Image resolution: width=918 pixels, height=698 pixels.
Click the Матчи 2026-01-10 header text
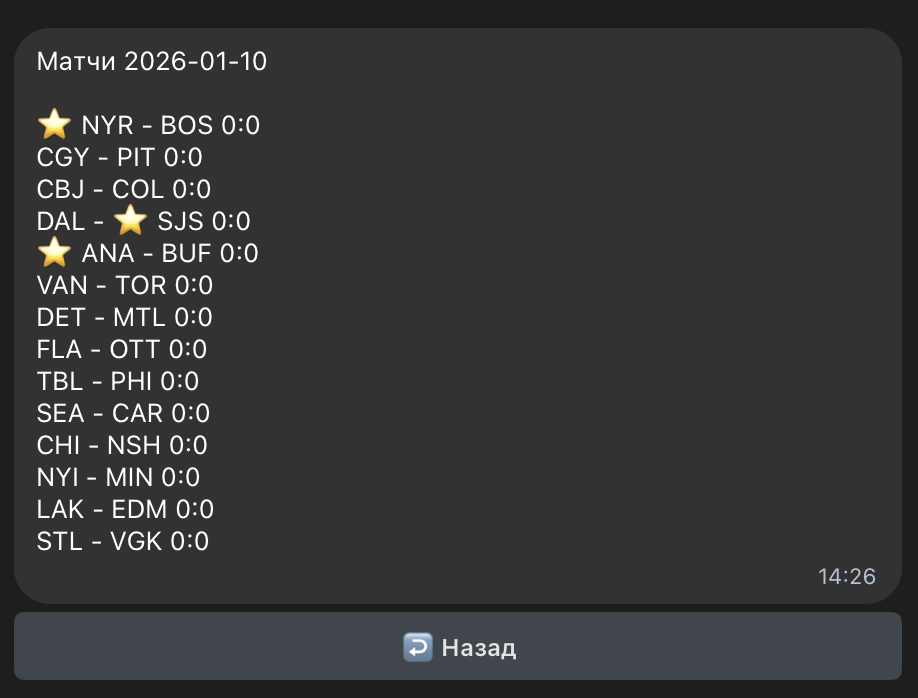click(x=152, y=61)
